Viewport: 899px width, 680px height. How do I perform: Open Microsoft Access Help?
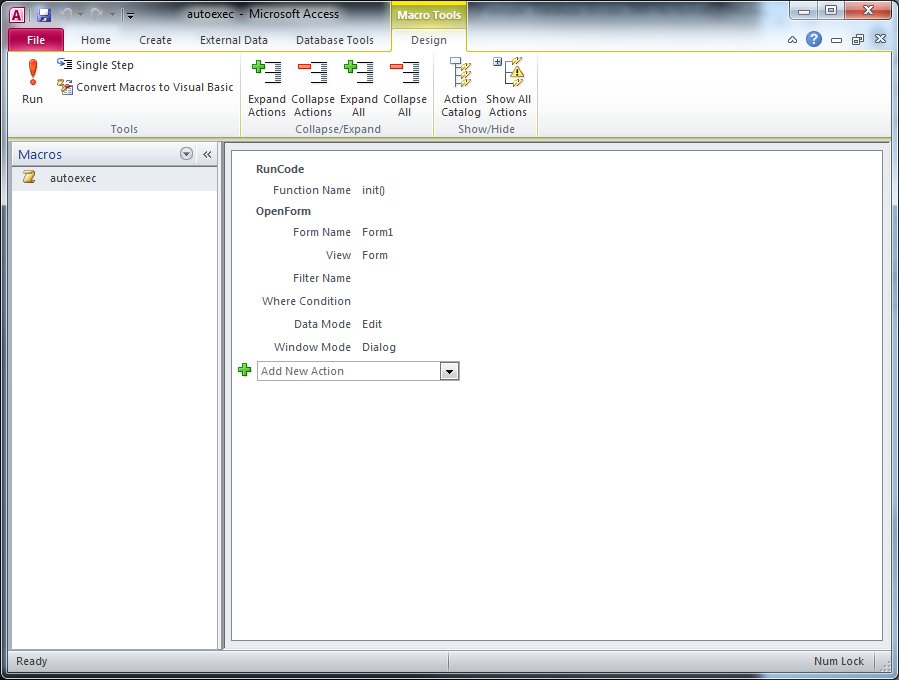point(814,40)
